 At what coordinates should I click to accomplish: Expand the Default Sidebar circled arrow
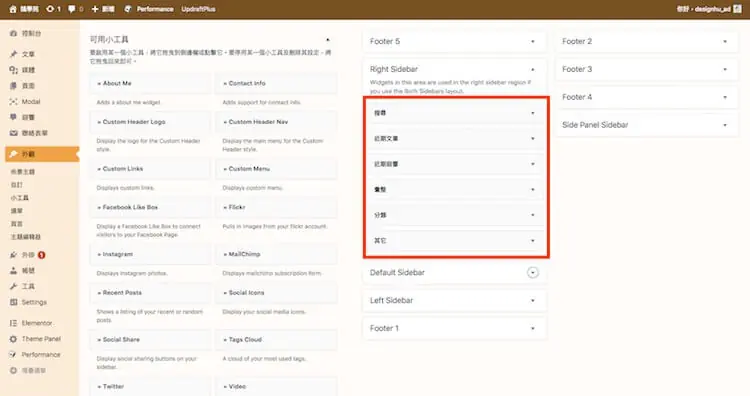(x=533, y=273)
